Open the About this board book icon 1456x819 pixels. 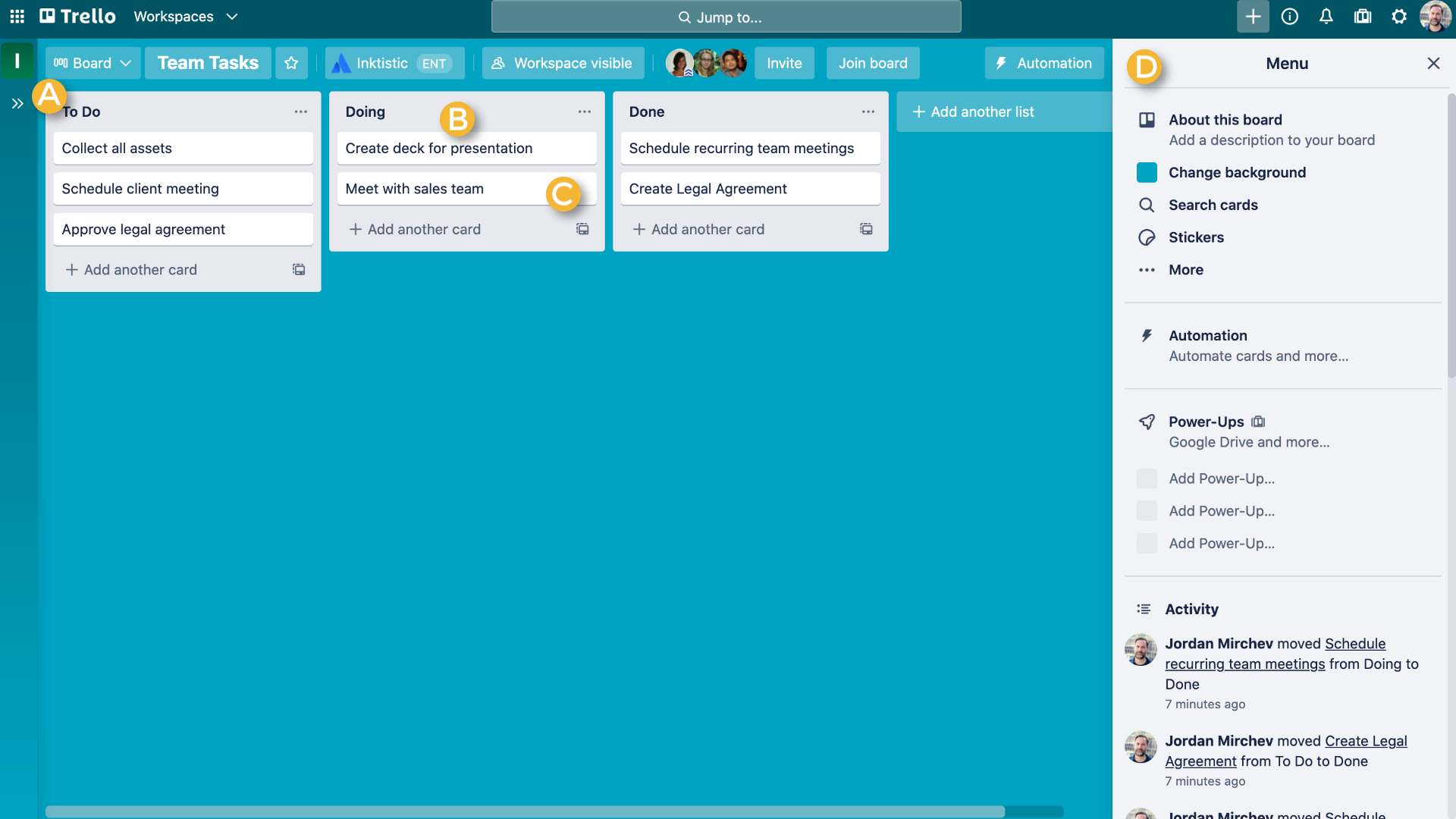[1146, 119]
